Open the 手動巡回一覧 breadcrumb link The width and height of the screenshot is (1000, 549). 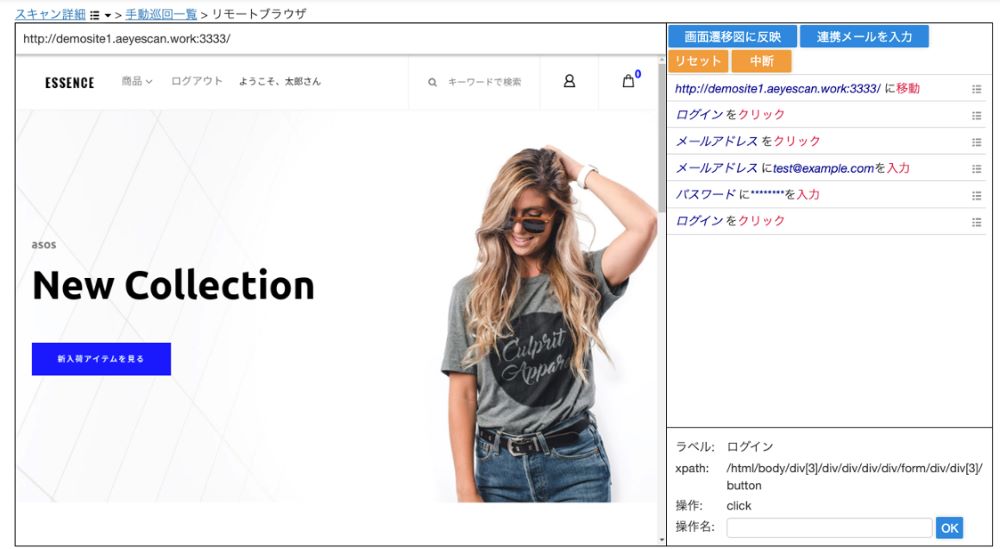[x=161, y=14]
